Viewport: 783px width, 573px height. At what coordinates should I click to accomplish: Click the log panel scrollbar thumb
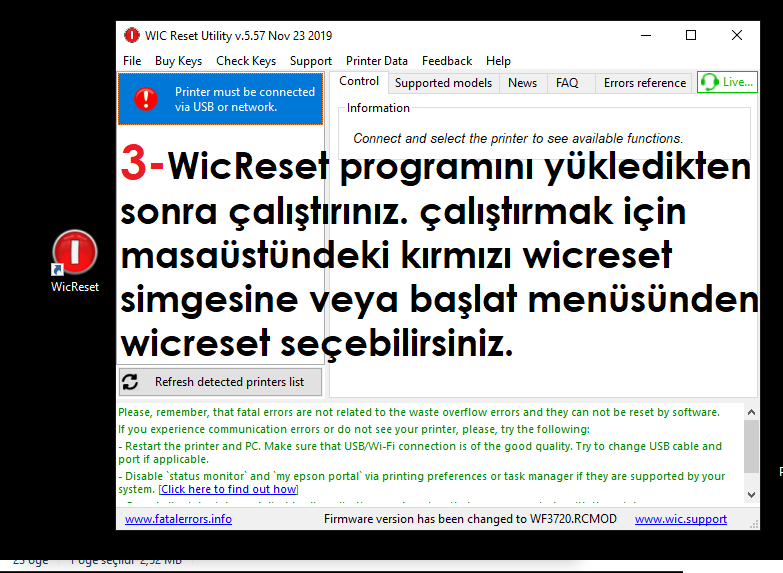751,446
